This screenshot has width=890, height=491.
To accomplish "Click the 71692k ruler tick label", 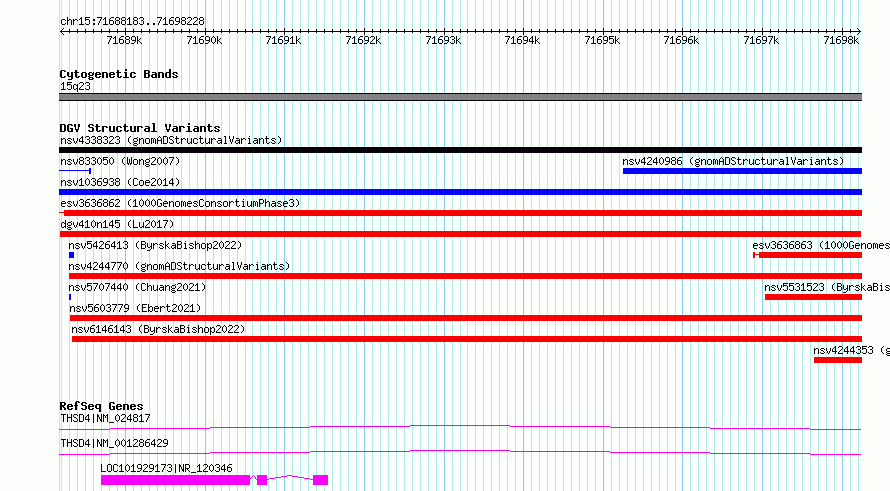I will [x=363, y=40].
